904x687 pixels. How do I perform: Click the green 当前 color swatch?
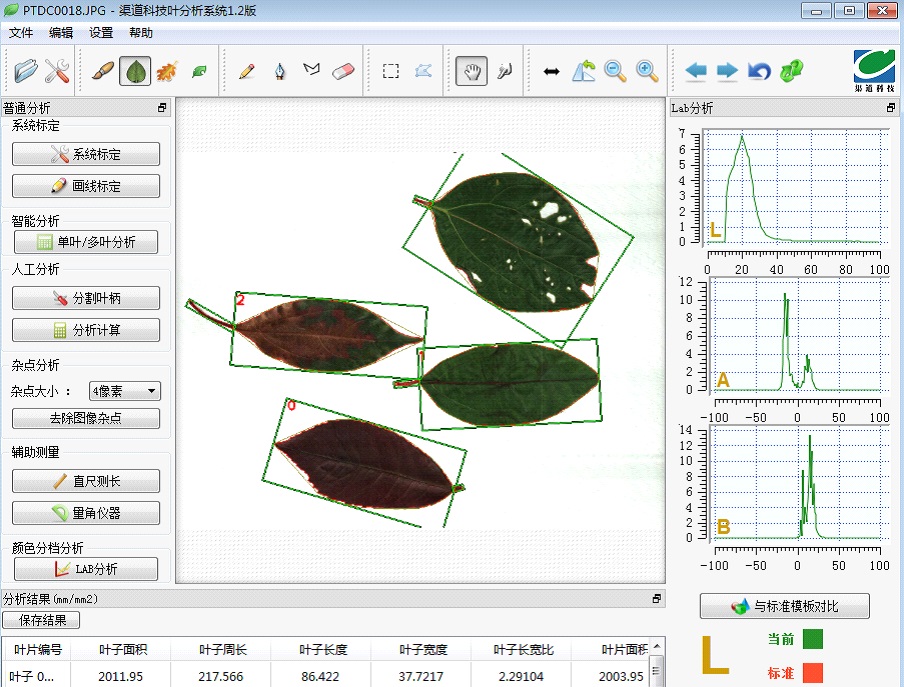coord(813,639)
